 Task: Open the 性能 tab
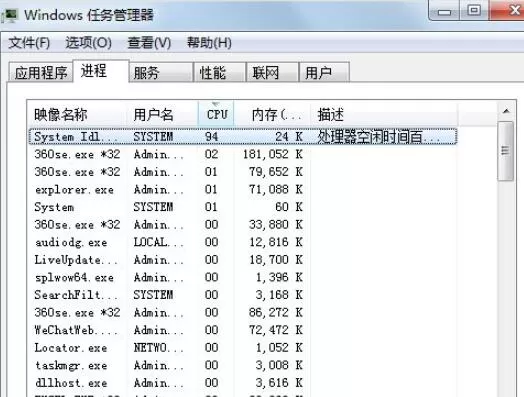coord(219,72)
